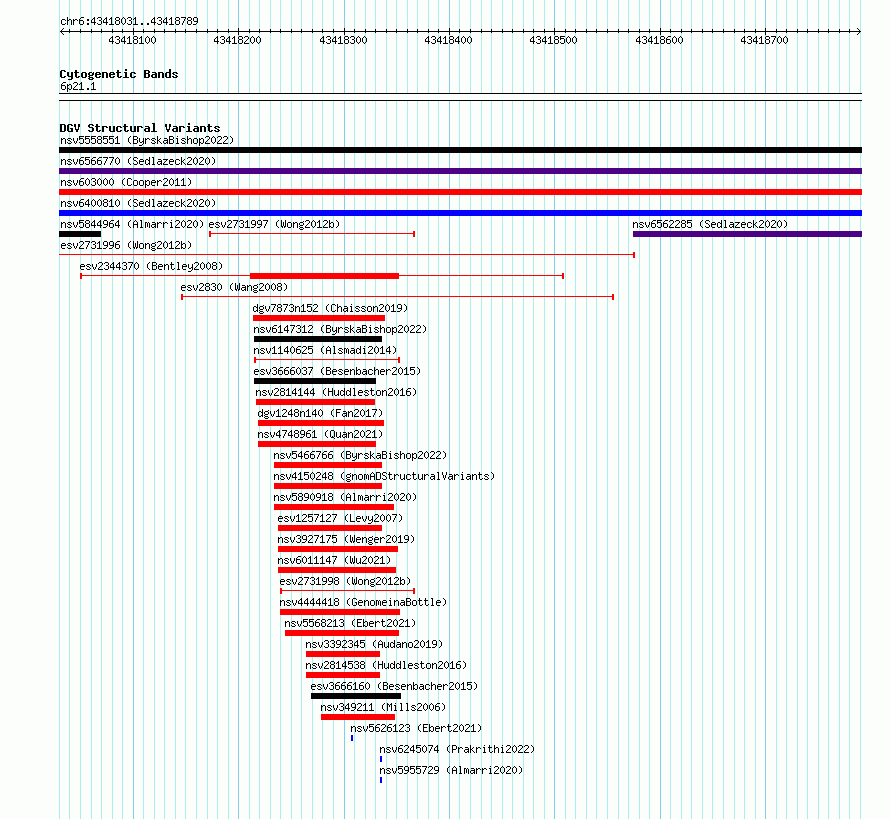
Task: Open nsv5955729 (Almarri2020) variant
Action: pyautogui.click(x=451, y=770)
